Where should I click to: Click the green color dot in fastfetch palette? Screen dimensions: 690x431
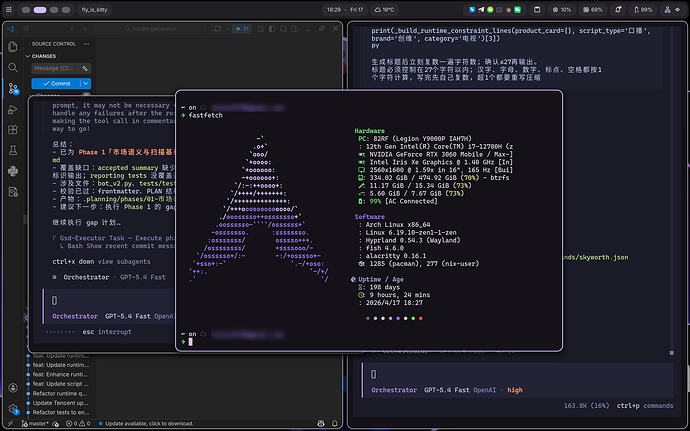[413, 318]
